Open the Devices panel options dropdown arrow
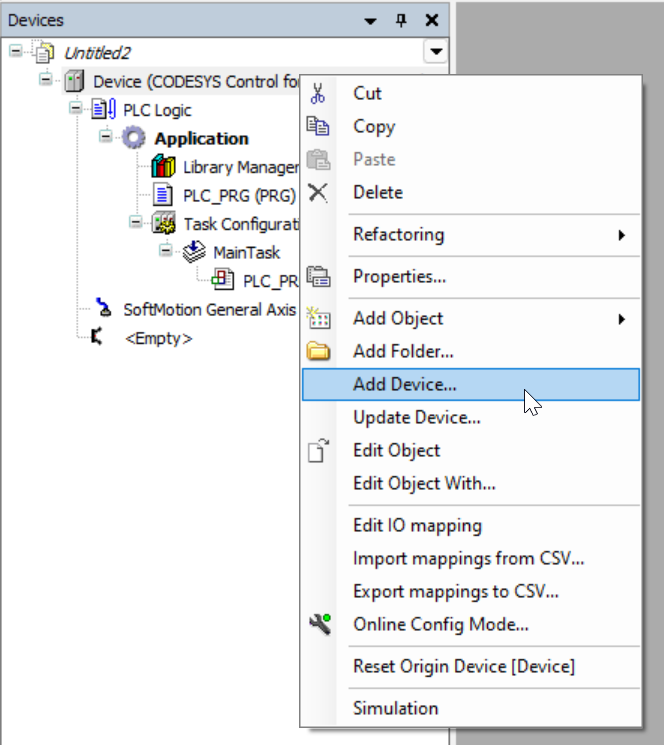The width and height of the screenshot is (664, 745). 370,21
